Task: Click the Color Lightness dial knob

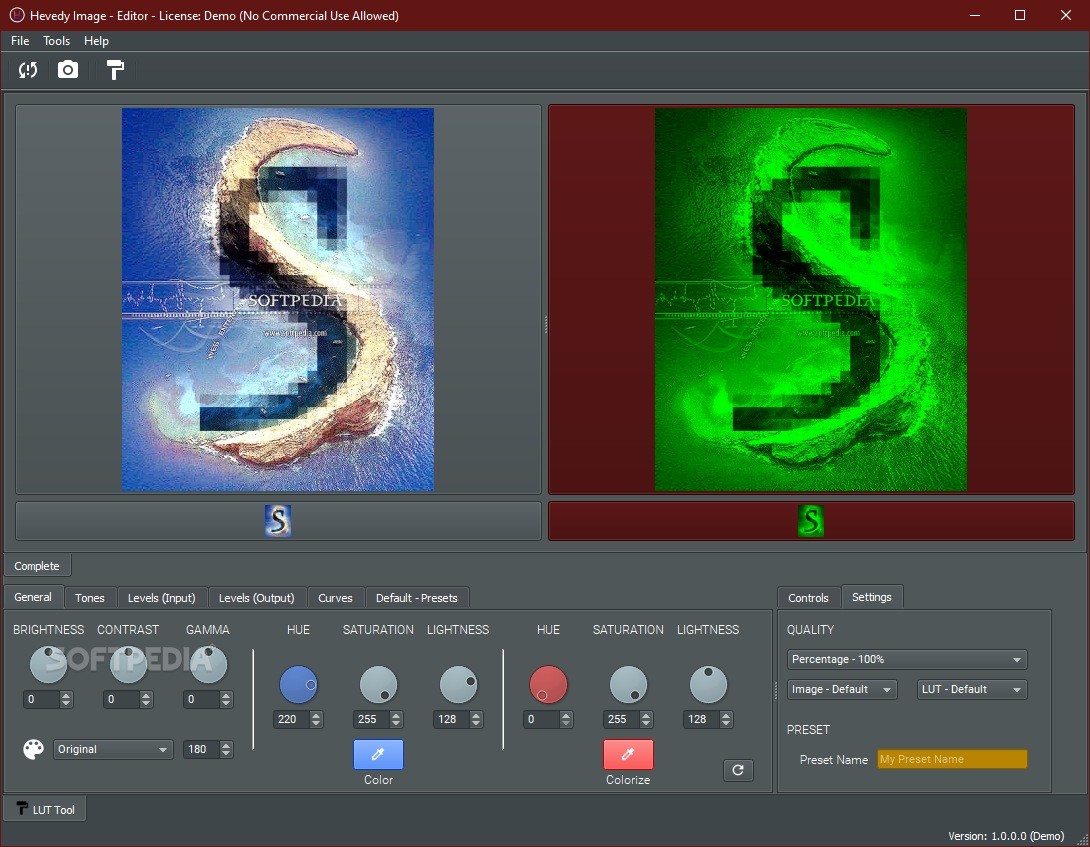Action: pos(458,684)
